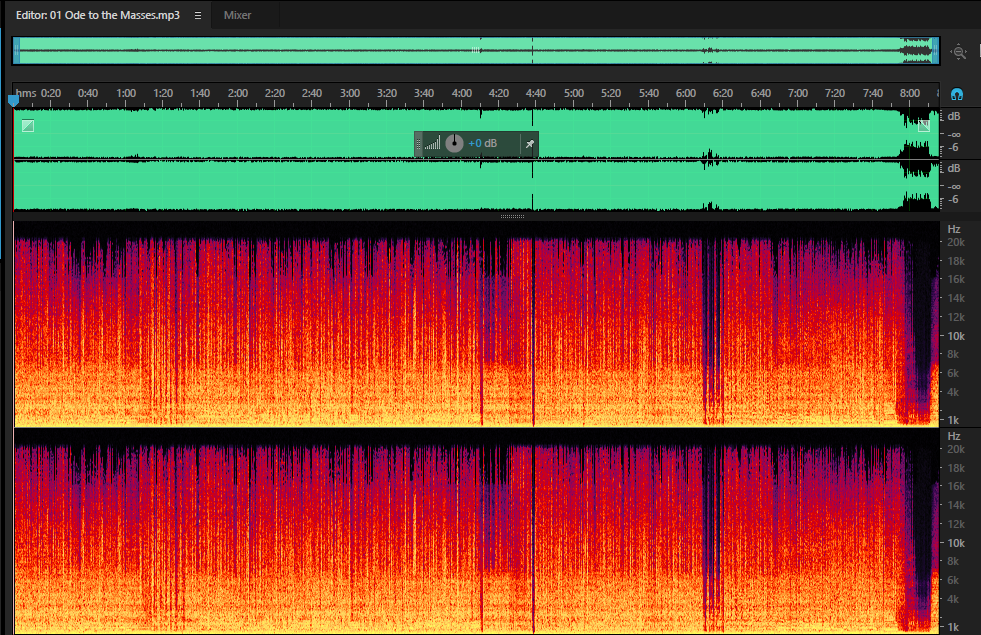Open the Editor panel menu icon

(x=198, y=16)
